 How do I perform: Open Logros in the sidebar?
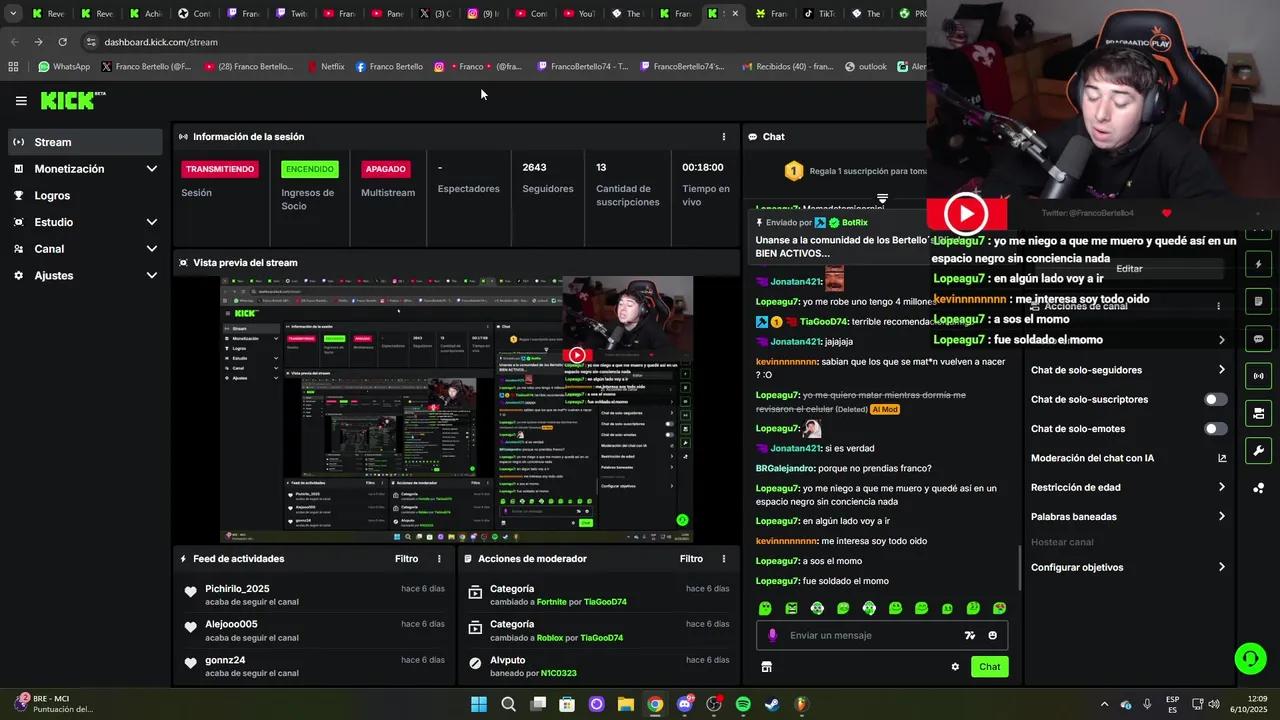[85, 196]
